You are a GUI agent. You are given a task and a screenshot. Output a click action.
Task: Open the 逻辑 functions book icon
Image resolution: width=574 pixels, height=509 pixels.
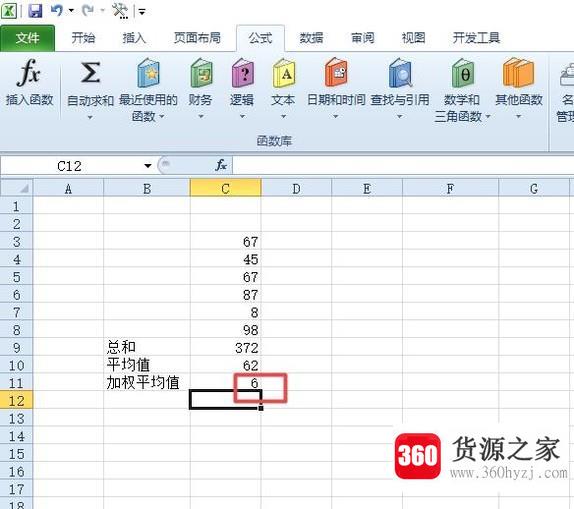(x=242, y=73)
